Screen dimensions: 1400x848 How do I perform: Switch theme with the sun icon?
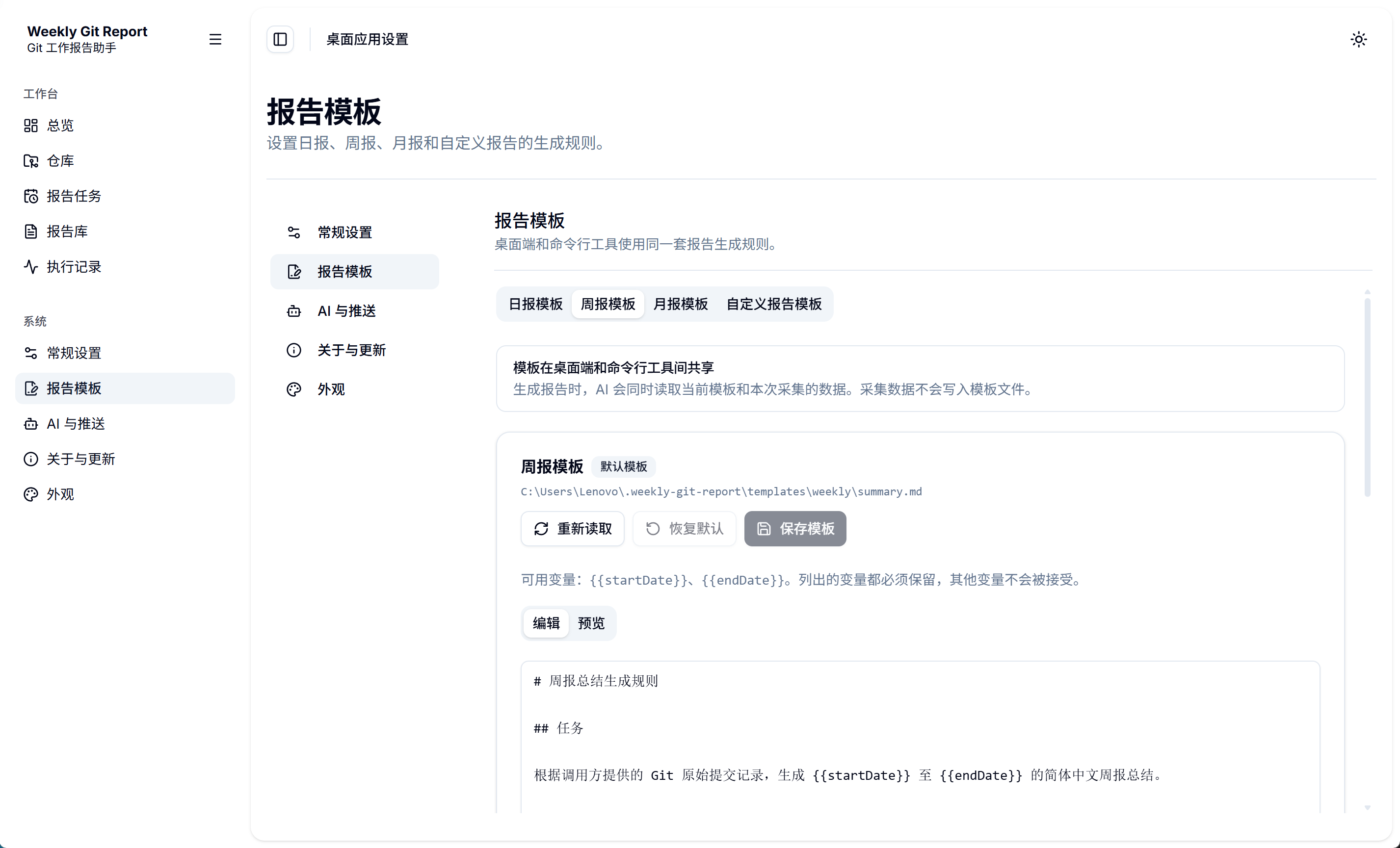[x=1358, y=39]
